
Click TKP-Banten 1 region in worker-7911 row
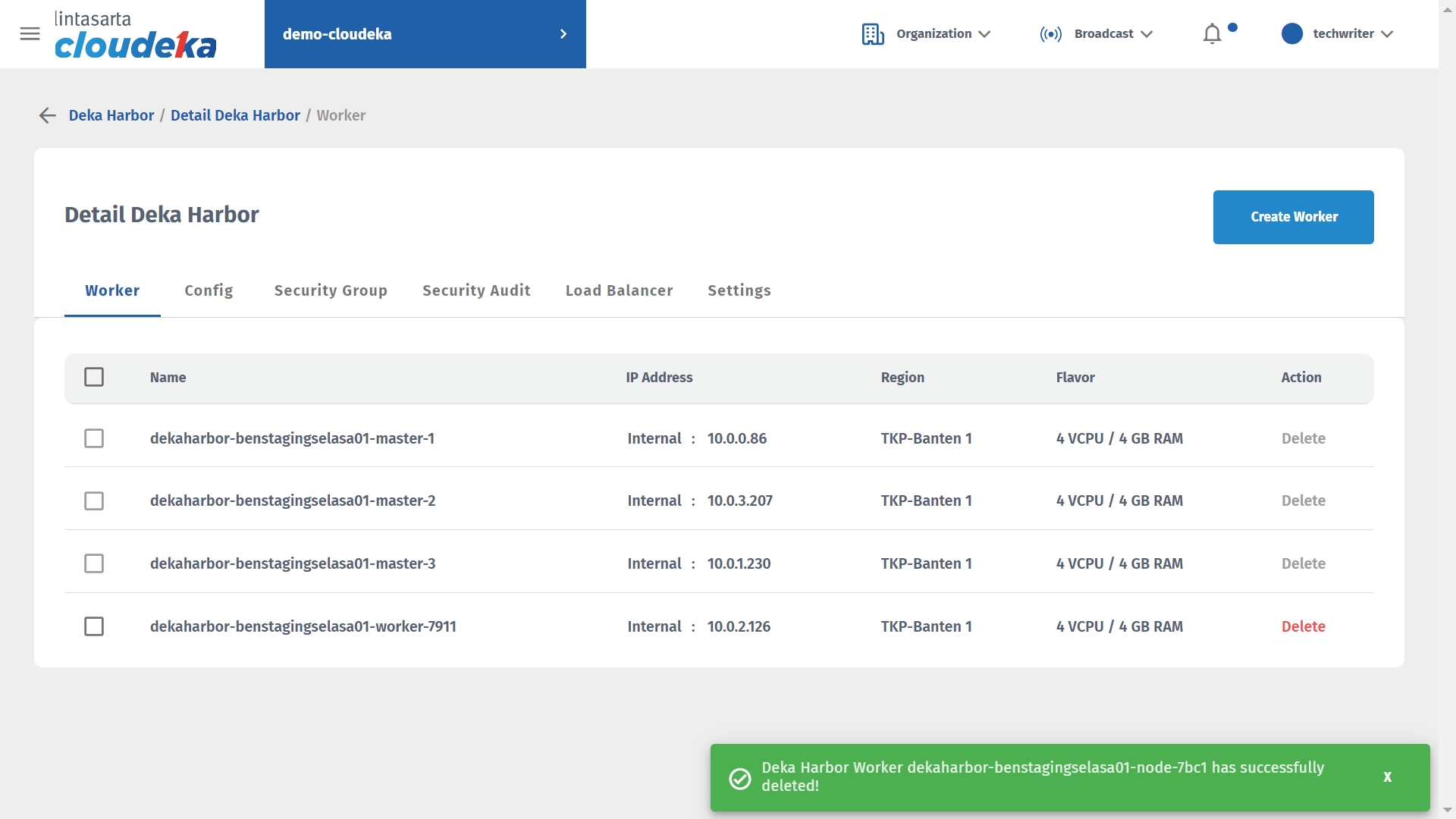(926, 626)
